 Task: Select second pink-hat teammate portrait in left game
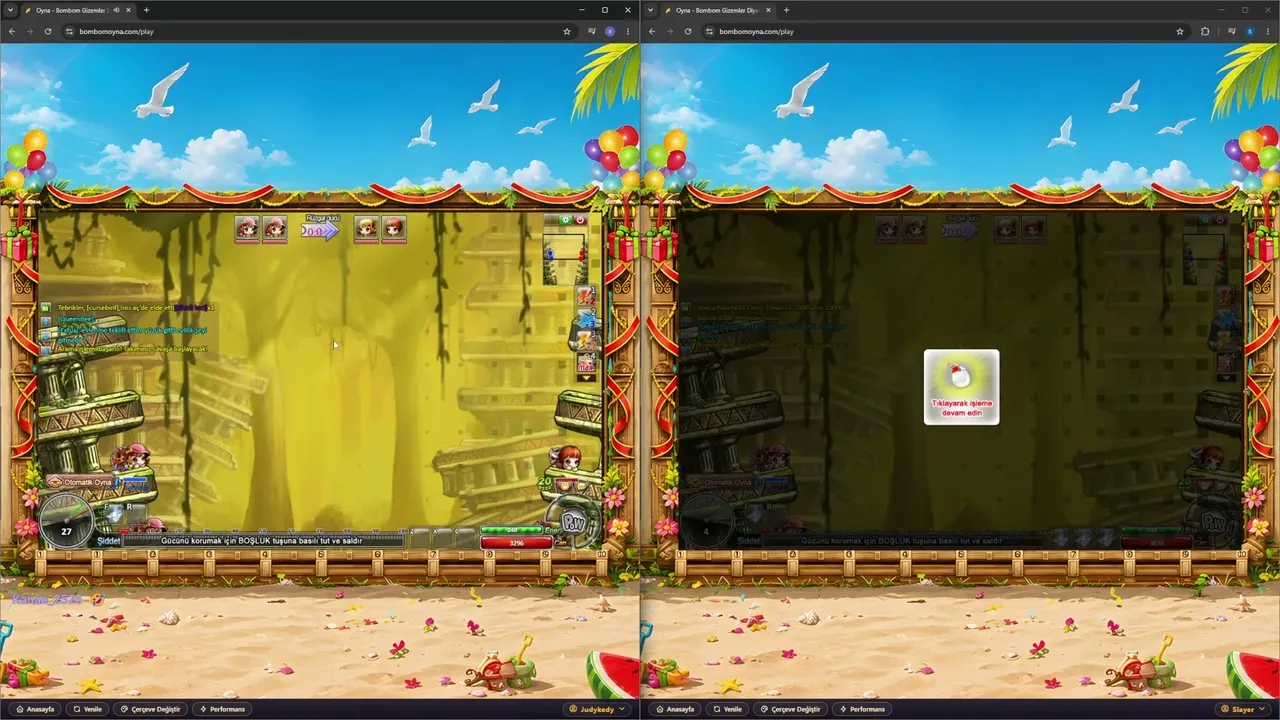tap(275, 229)
